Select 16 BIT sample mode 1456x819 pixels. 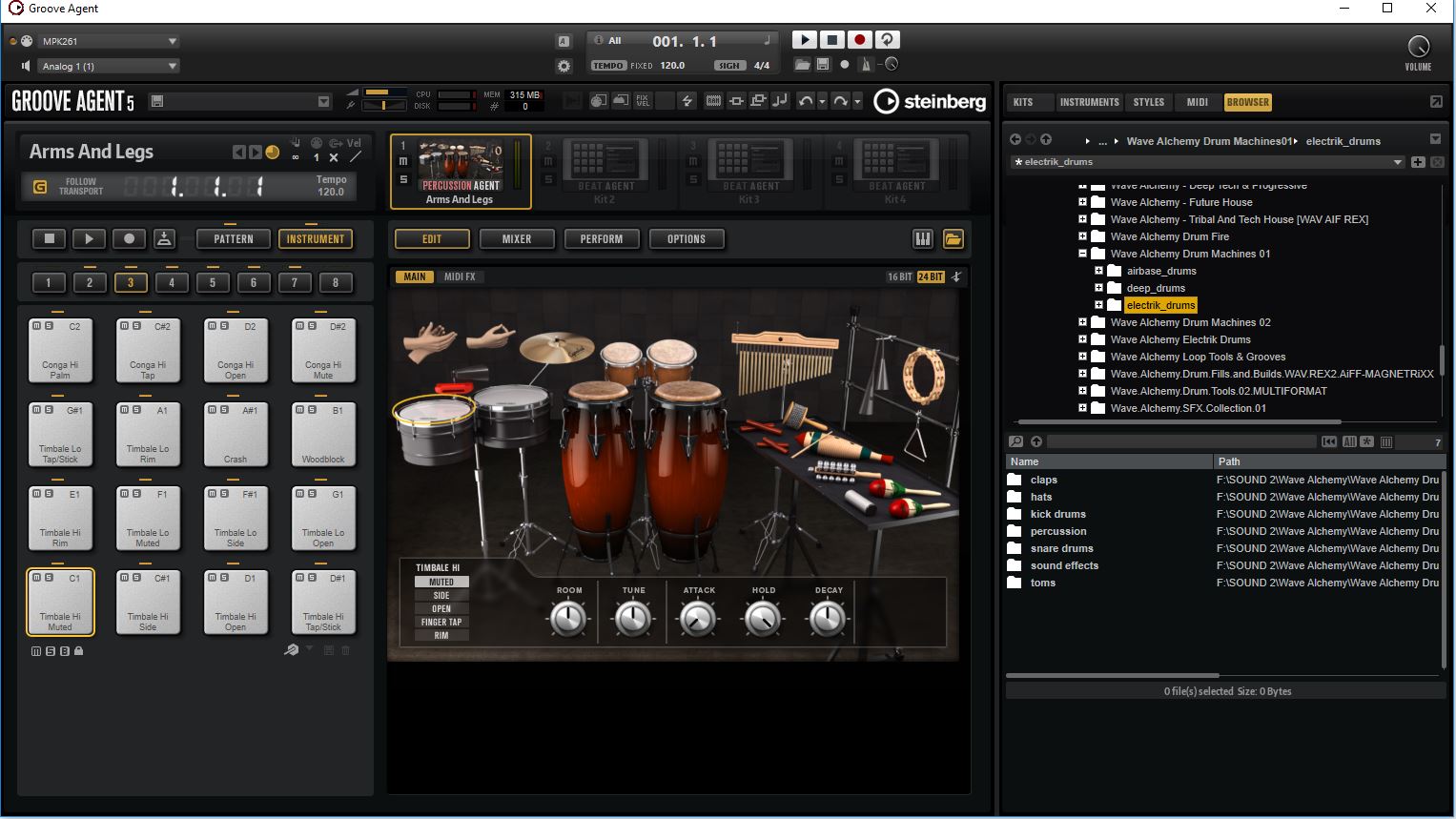900,276
